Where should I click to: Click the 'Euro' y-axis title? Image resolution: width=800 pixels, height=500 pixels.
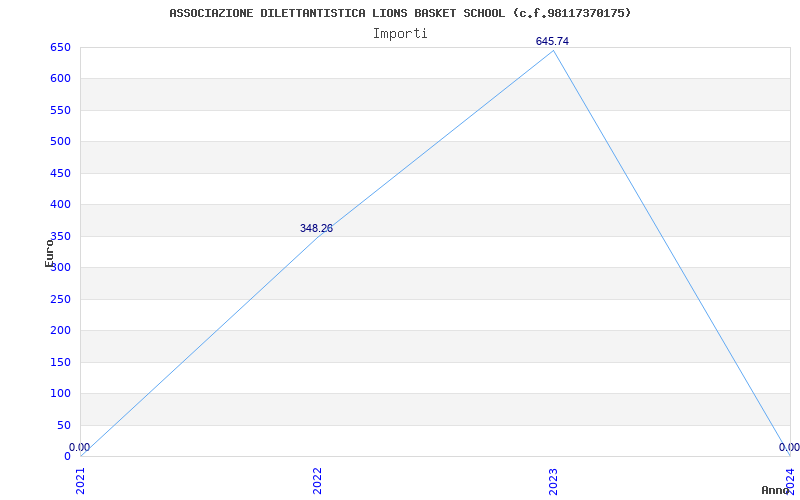coord(49,253)
